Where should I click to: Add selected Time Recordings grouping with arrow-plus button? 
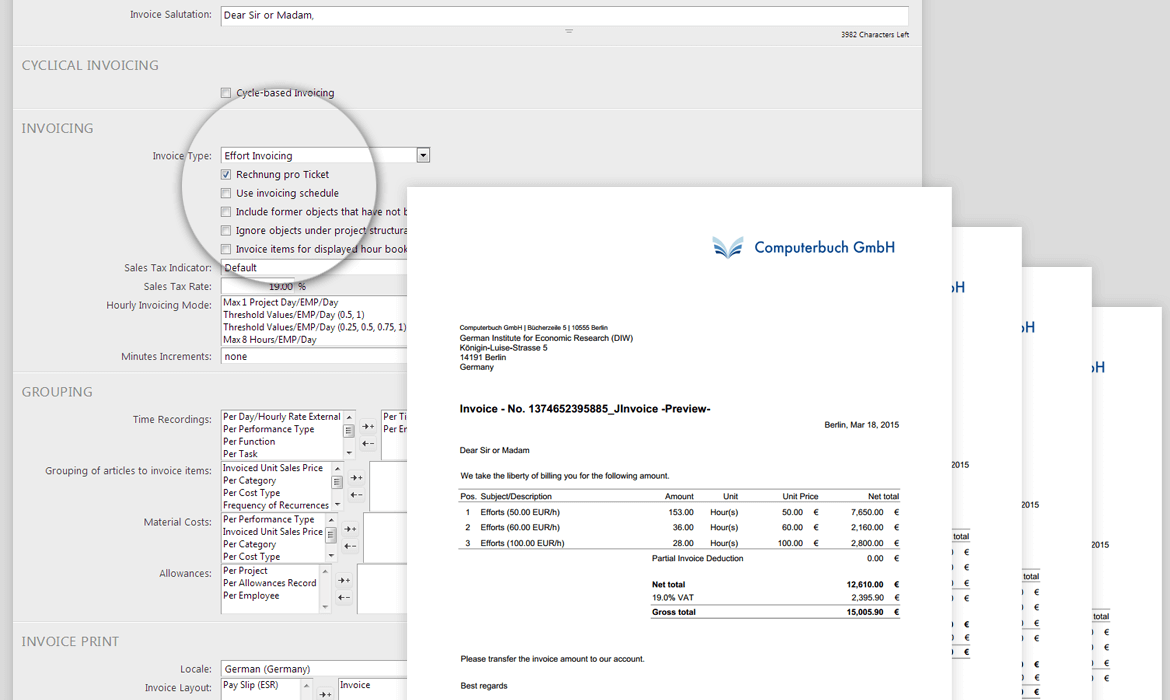[x=368, y=426]
